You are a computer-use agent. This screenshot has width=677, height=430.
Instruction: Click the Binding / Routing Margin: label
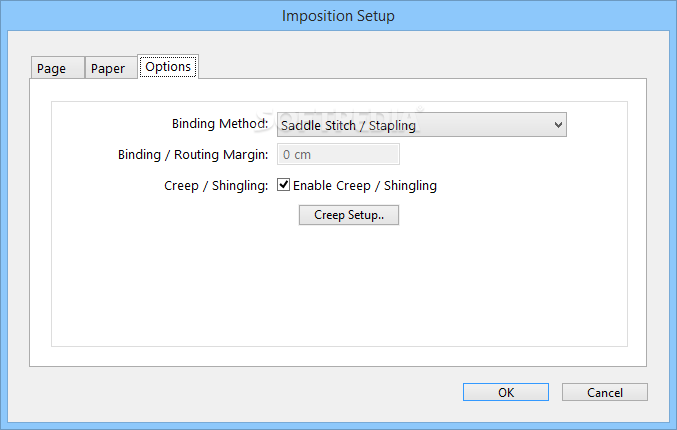193,155
